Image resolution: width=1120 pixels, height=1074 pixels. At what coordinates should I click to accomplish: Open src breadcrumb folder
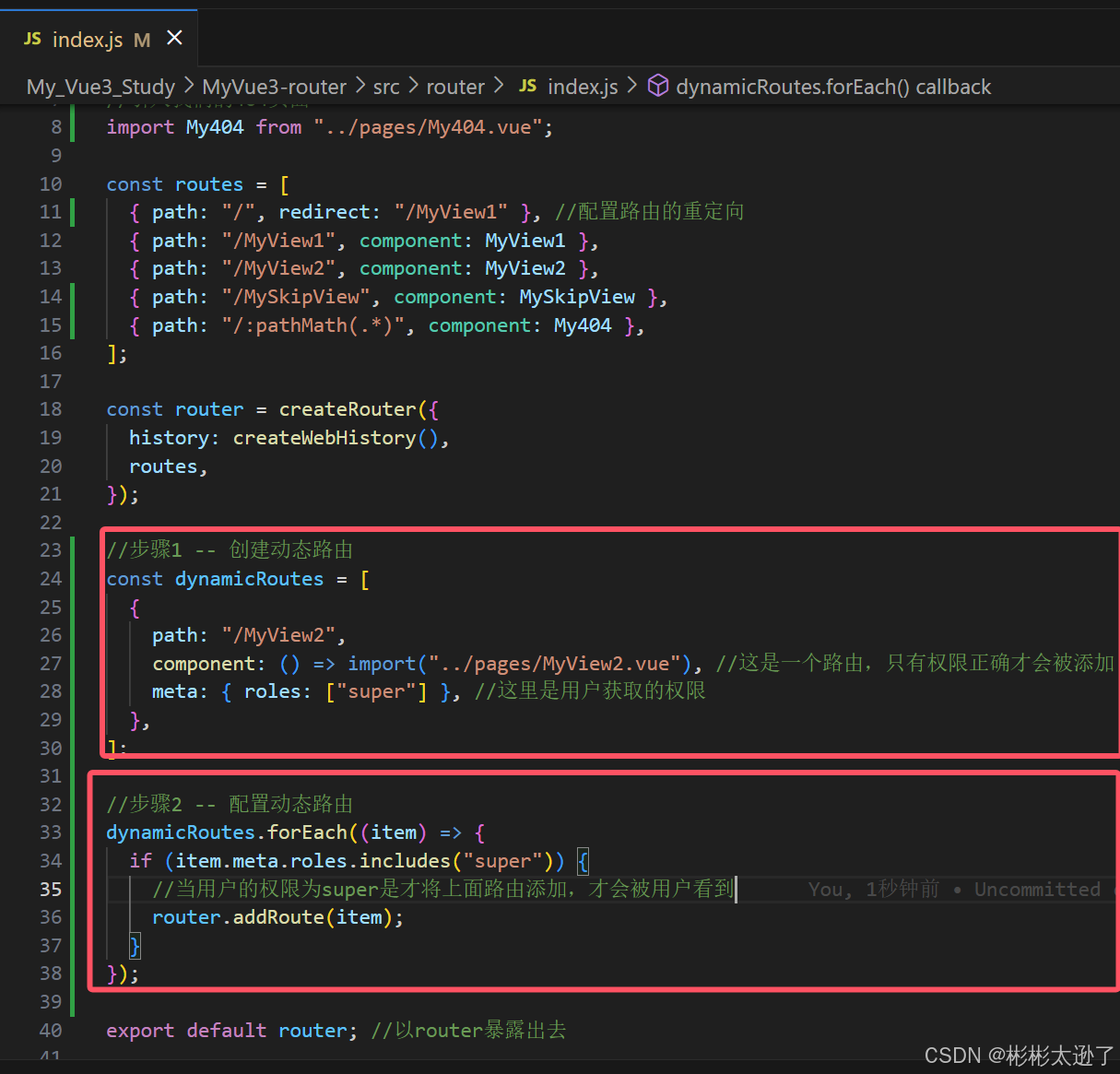(x=386, y=87)
